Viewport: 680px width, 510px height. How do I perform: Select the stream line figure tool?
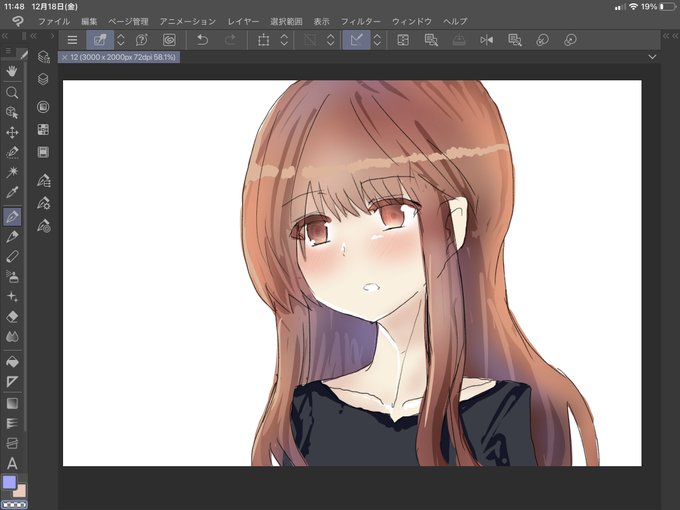coord(12,423)
